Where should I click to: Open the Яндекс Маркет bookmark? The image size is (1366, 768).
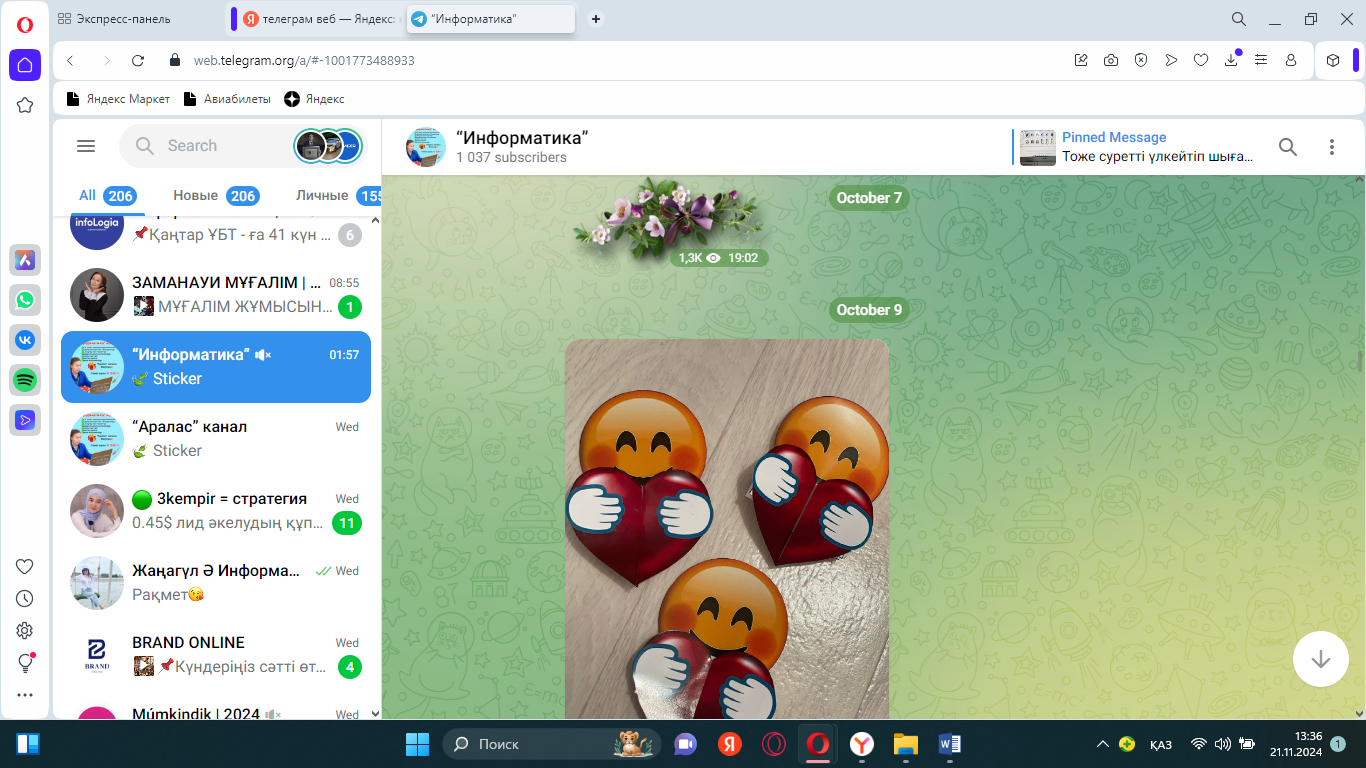(118, 99)
